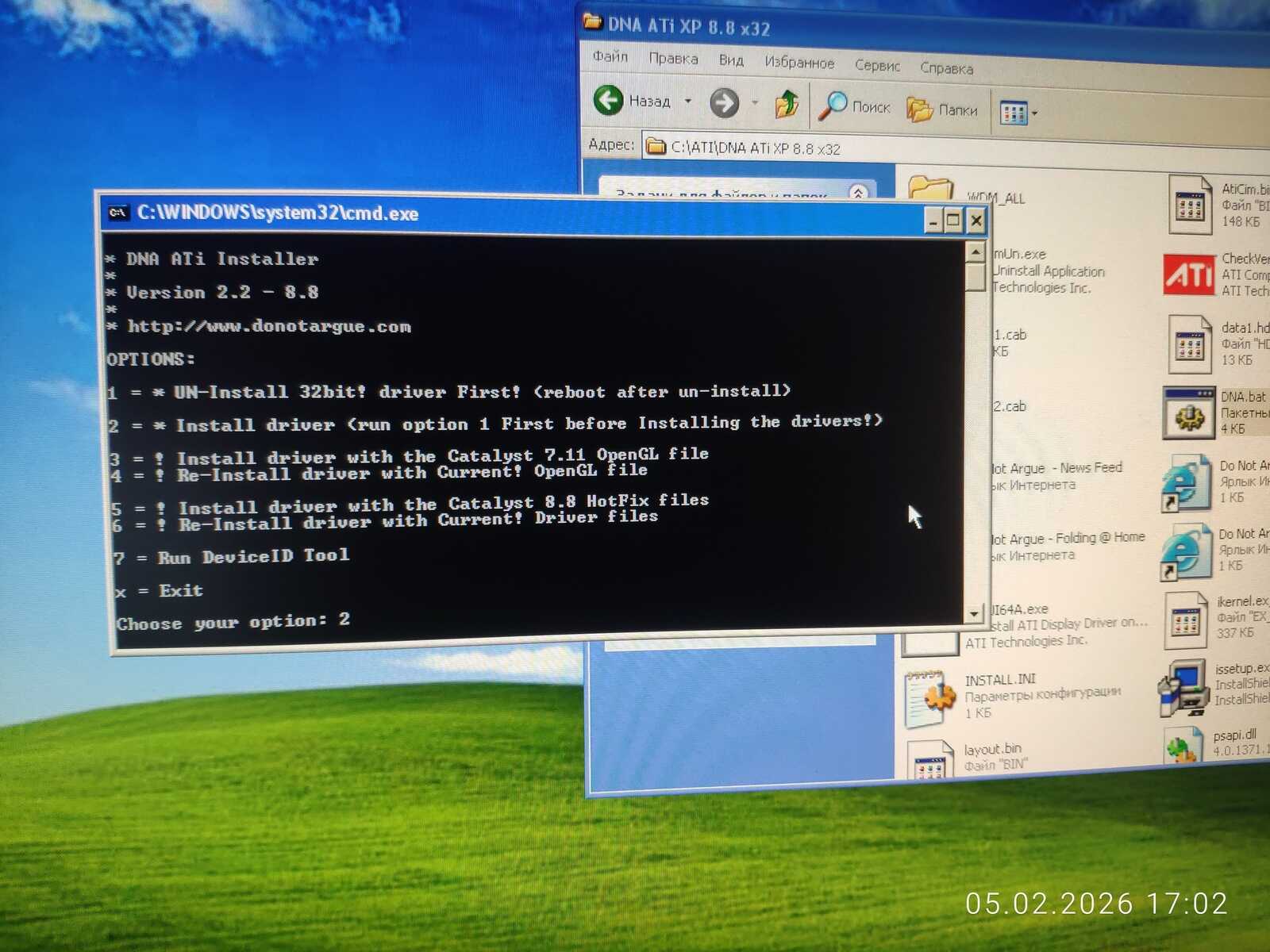Open the Views dropdown arrow

[x=1034, y=113]
